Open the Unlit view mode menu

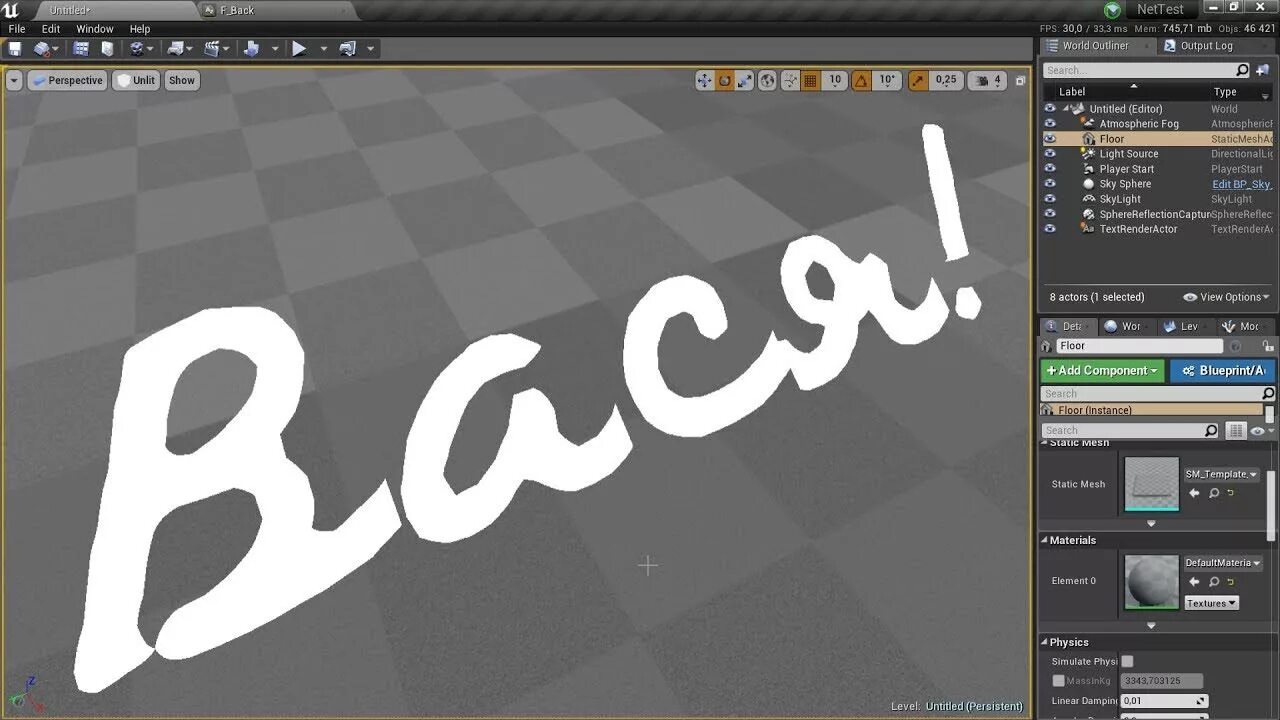[x=135, y=80]
